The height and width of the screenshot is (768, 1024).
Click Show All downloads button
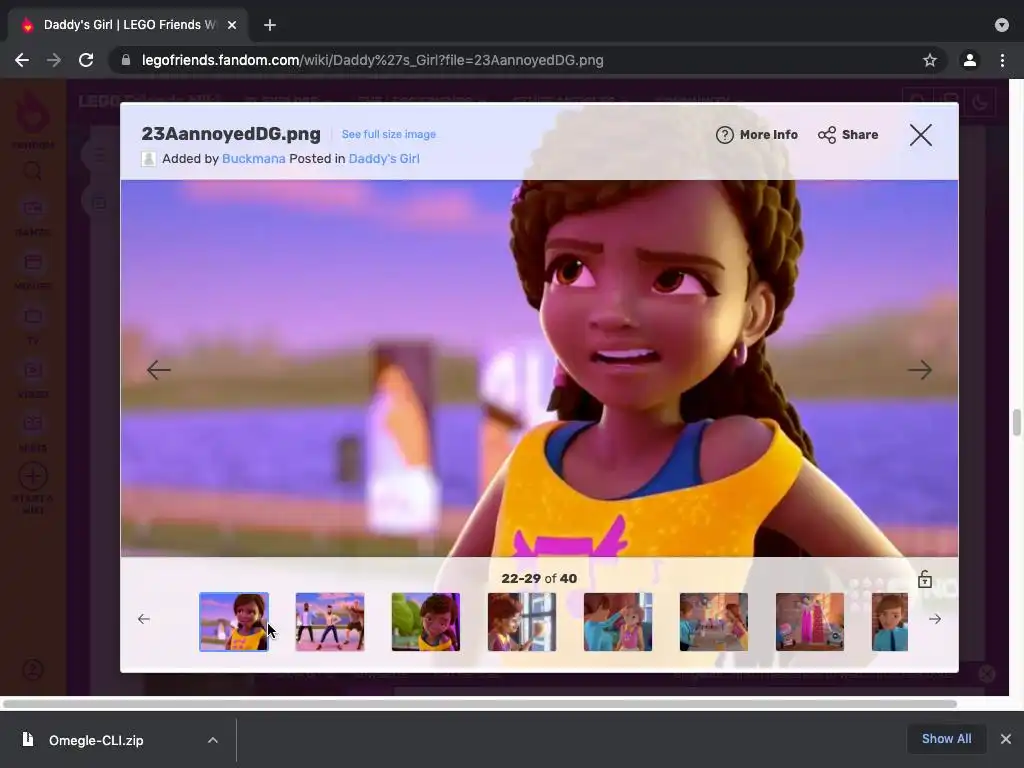946,739
